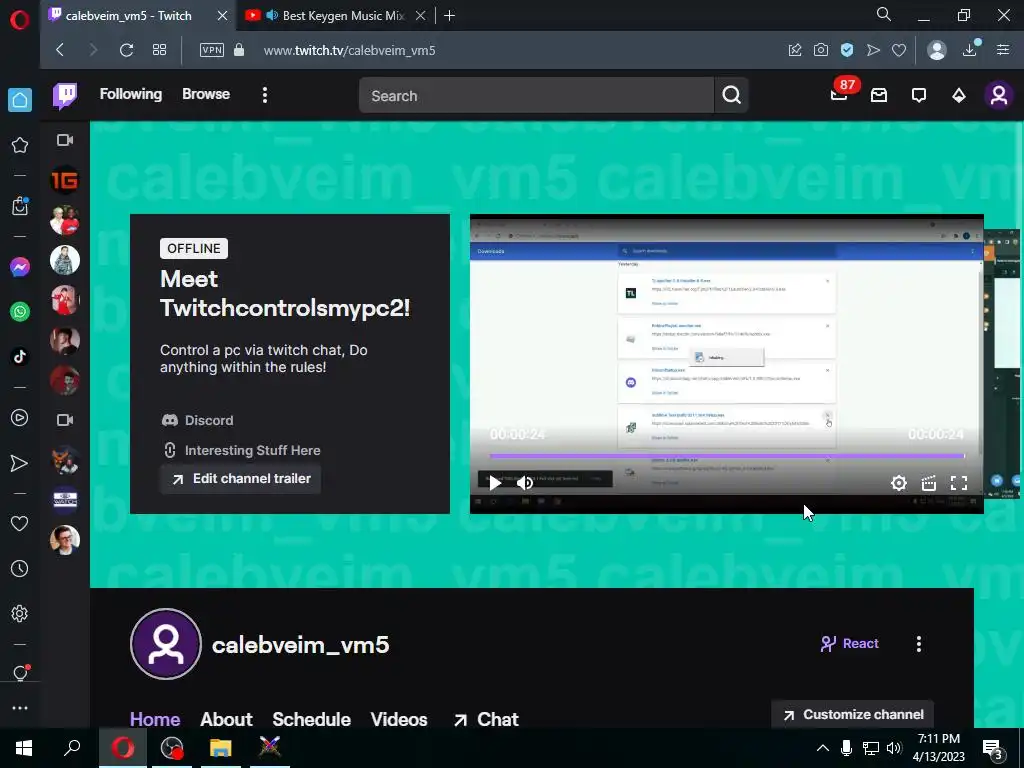Click the calebveim_vm5 profile avatar
This screenshot has height=768, width=1024.
pos(166,644)
